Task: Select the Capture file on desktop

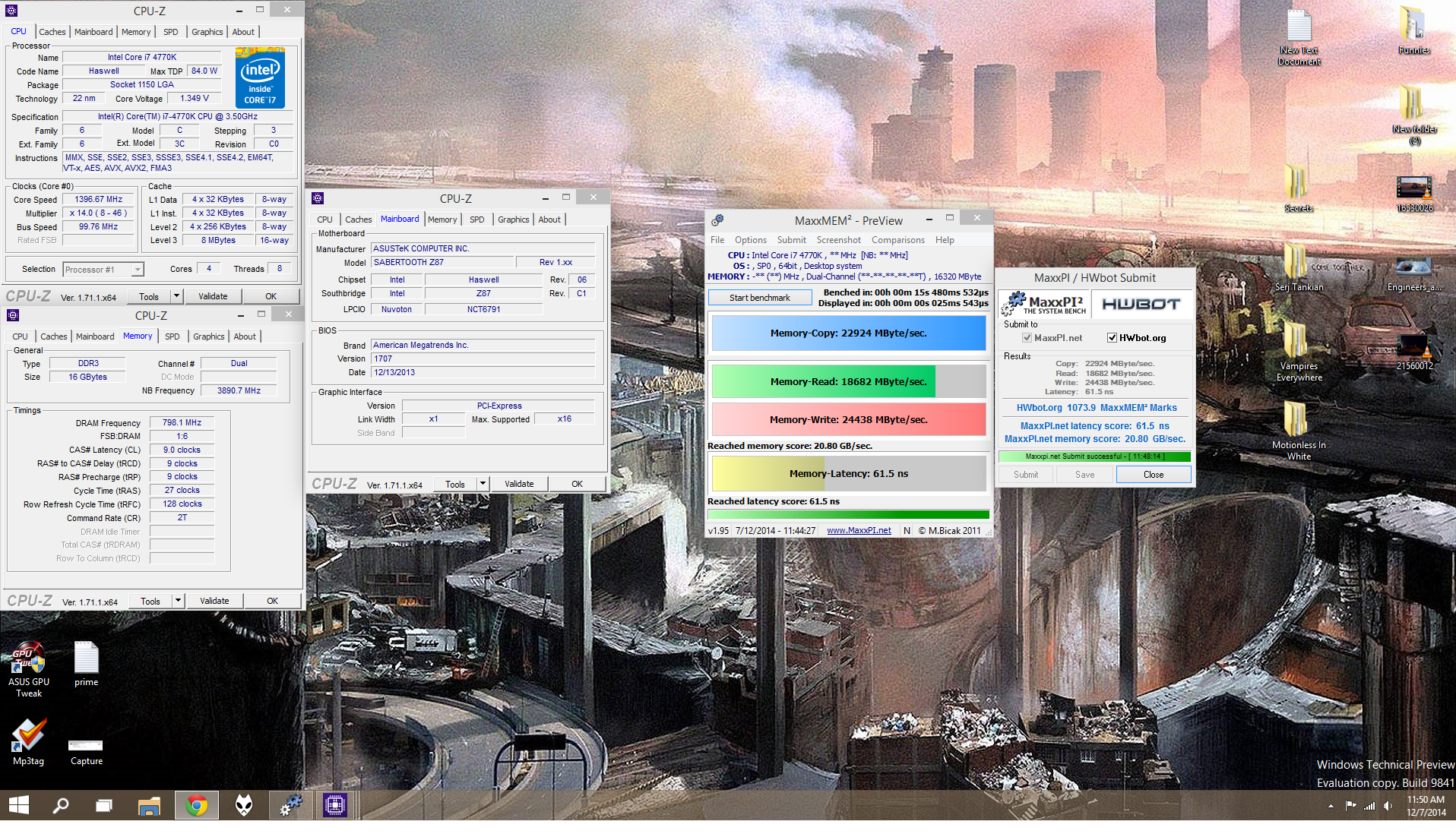Action: [x=86, y=750]
